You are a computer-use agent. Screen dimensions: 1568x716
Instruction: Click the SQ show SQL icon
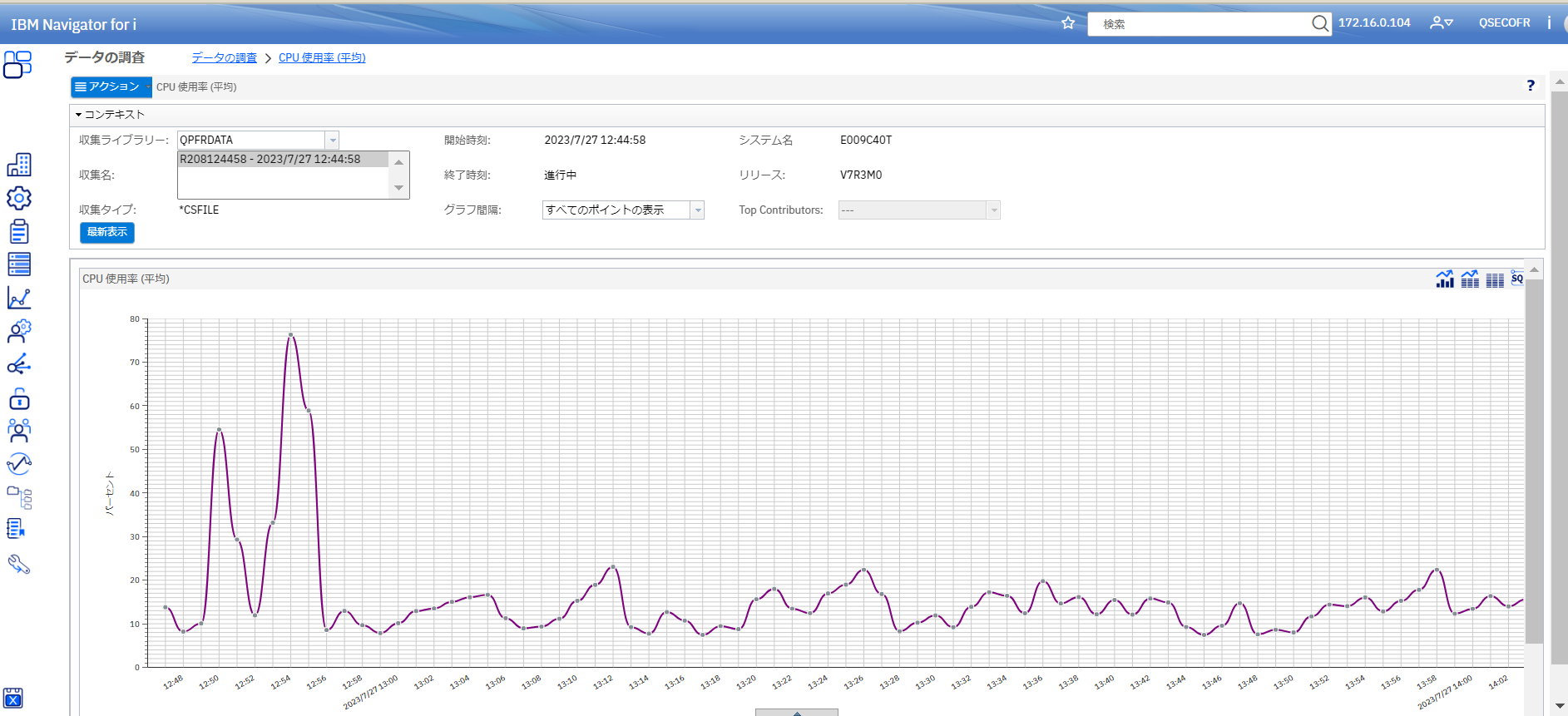1516,278
